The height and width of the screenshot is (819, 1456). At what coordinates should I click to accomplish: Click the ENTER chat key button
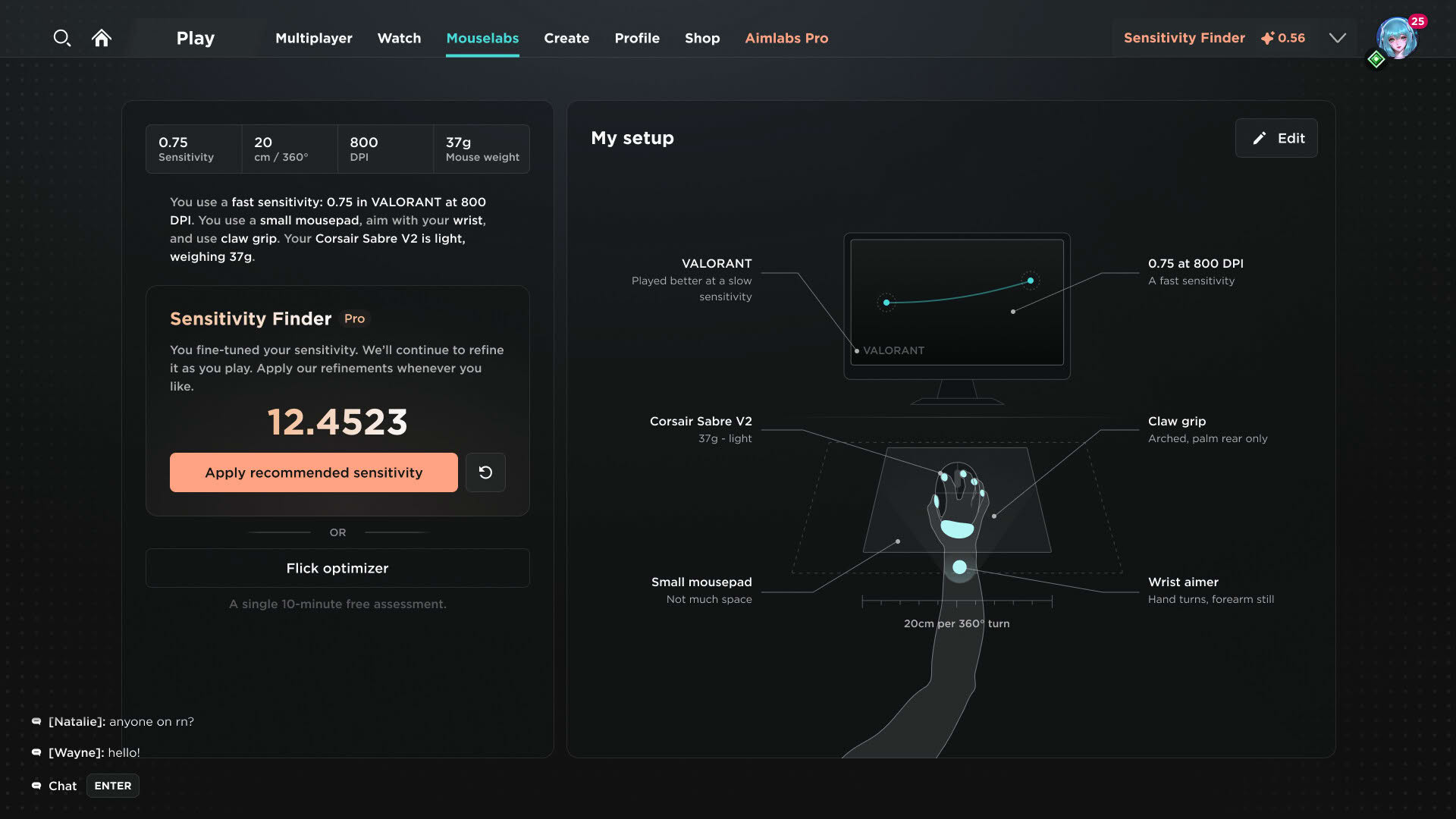click(113, 786)
